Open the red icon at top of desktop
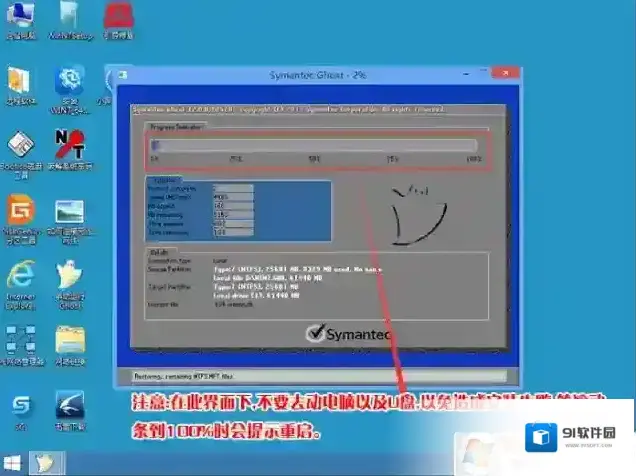The height and width of the screenshot is (476, 636). pos(121,17)
